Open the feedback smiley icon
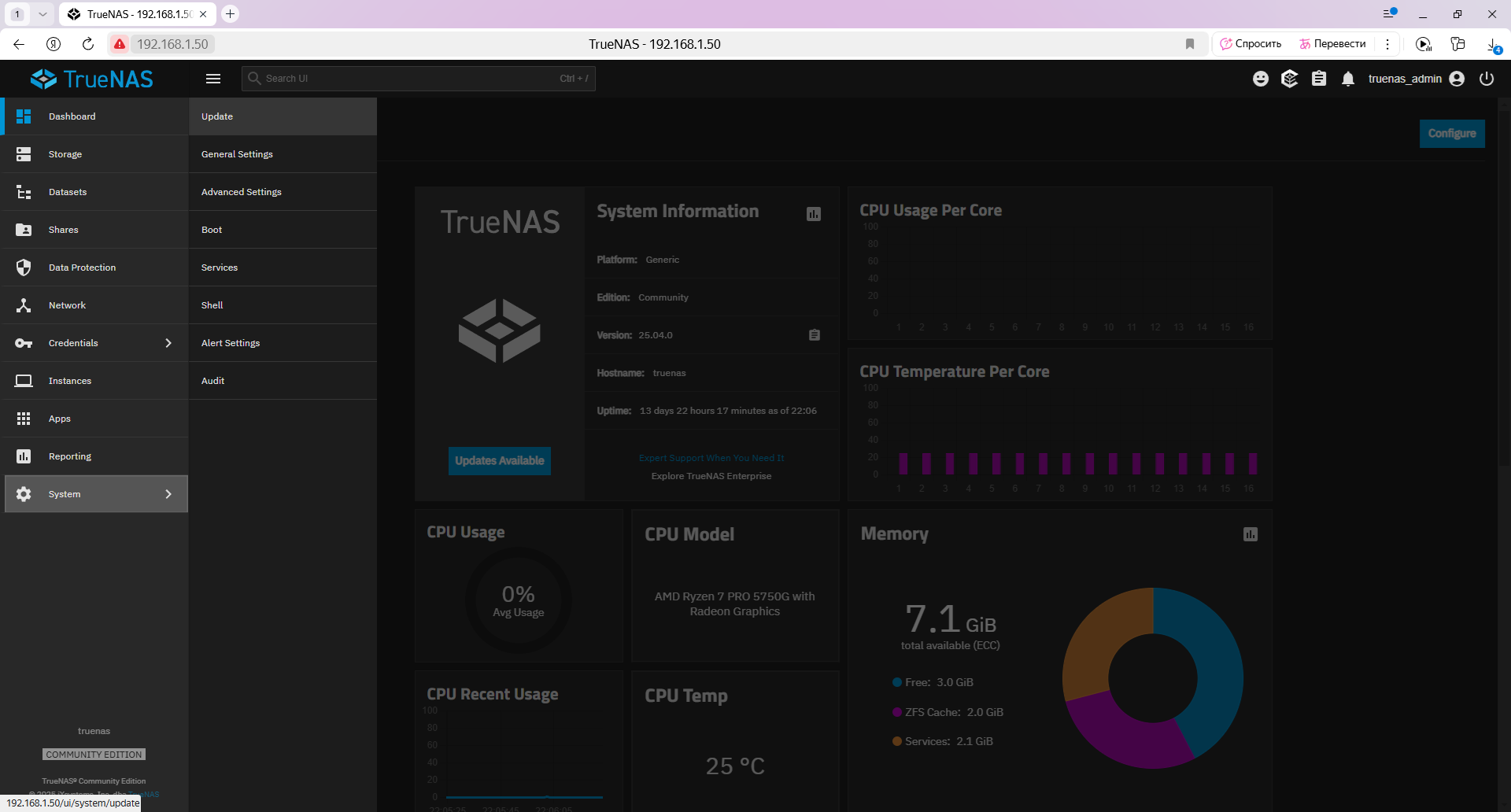 pos(1261,79)
